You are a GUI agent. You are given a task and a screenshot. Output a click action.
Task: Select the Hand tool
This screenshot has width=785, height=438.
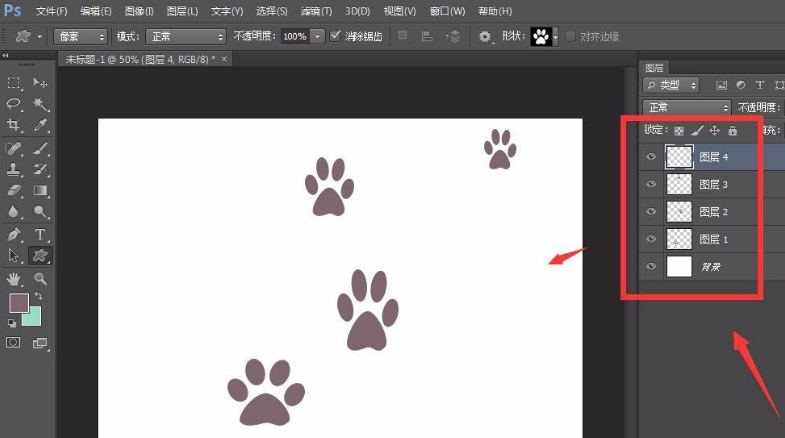pyautogui.click(x=15, y=278)
